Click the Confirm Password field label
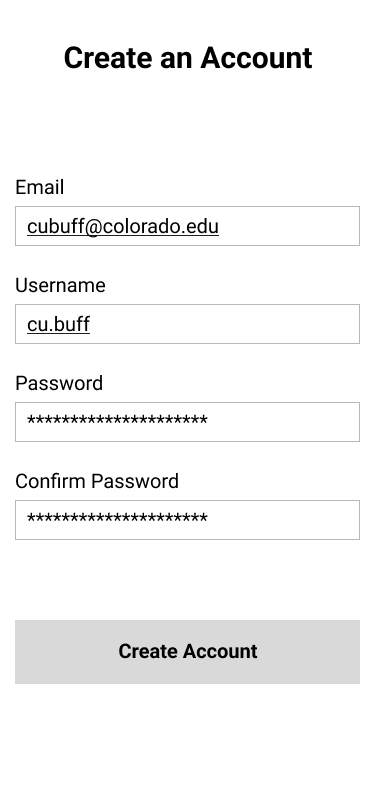This screenshot has width=375, height=812. 97,481
